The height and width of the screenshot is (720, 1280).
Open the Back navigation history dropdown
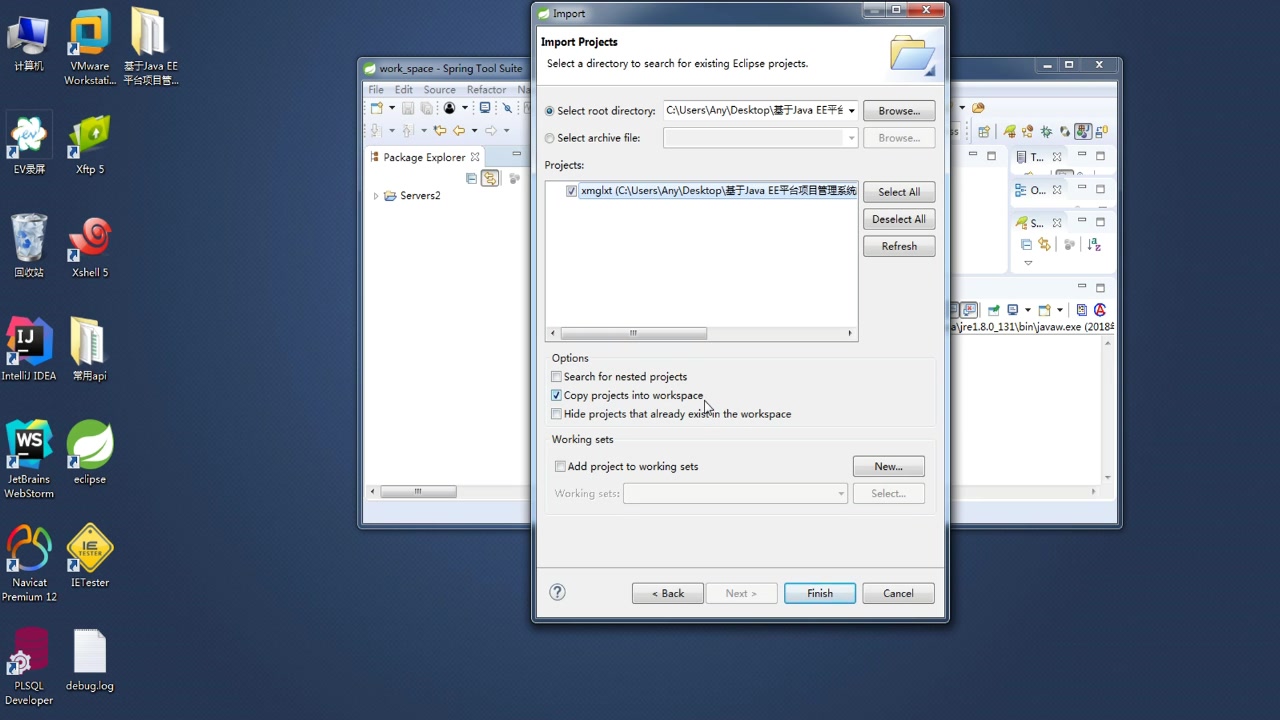(x=474, y=130)
